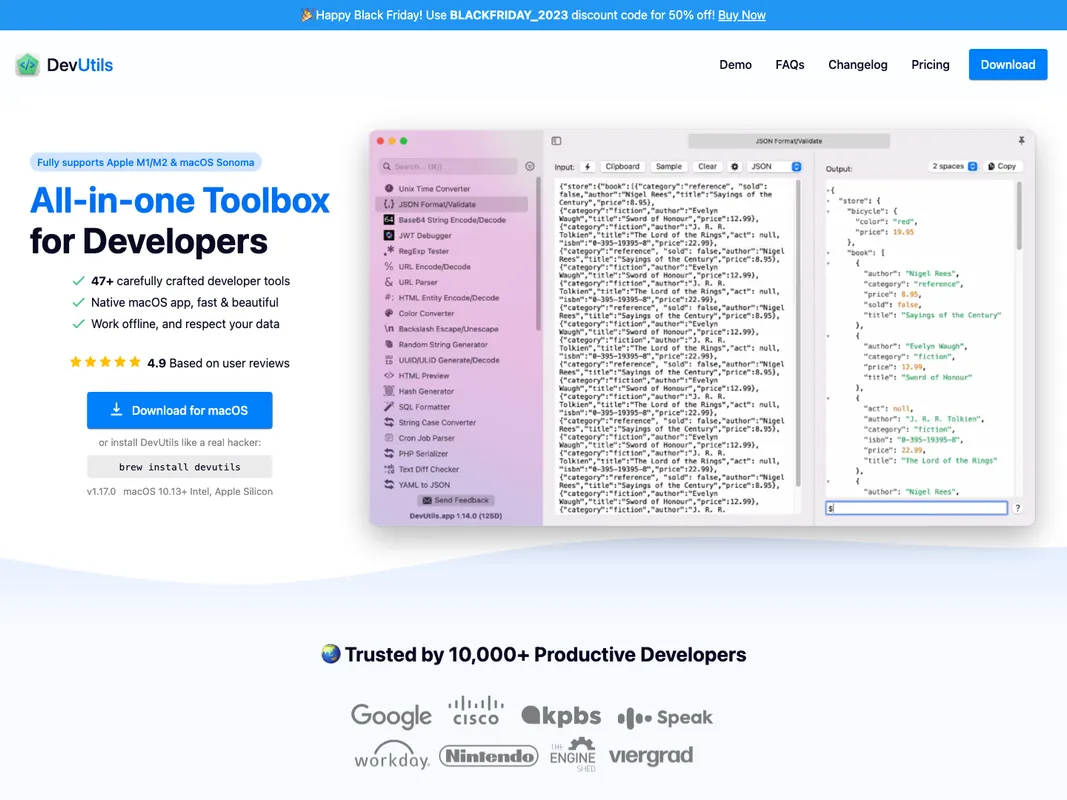Screen dimensions: 1067x800
Task: Click the Color Converter palette icon
Action: pyautogui.click(x=389, y=313)
